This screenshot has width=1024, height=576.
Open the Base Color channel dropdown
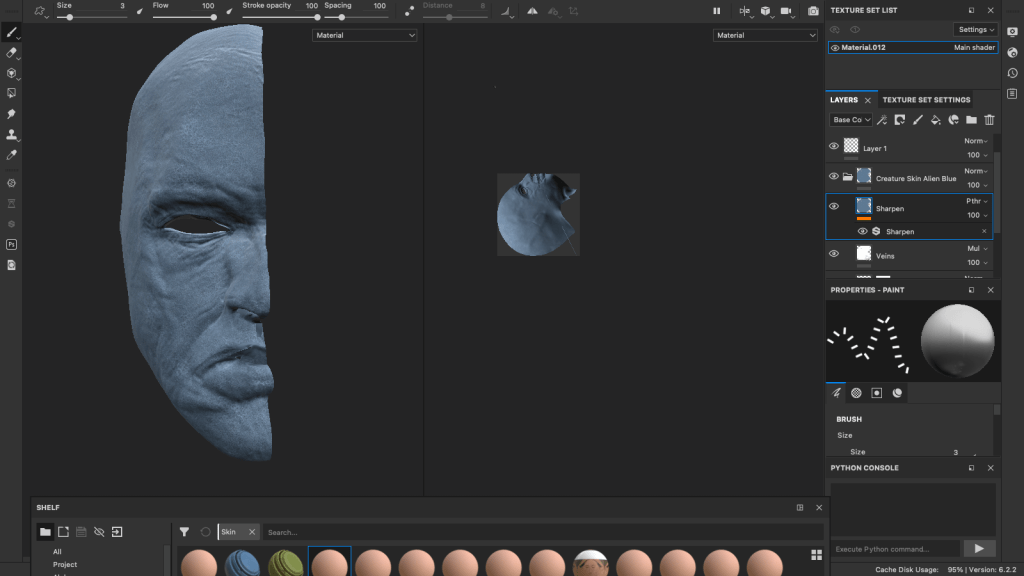coord(852,120)
